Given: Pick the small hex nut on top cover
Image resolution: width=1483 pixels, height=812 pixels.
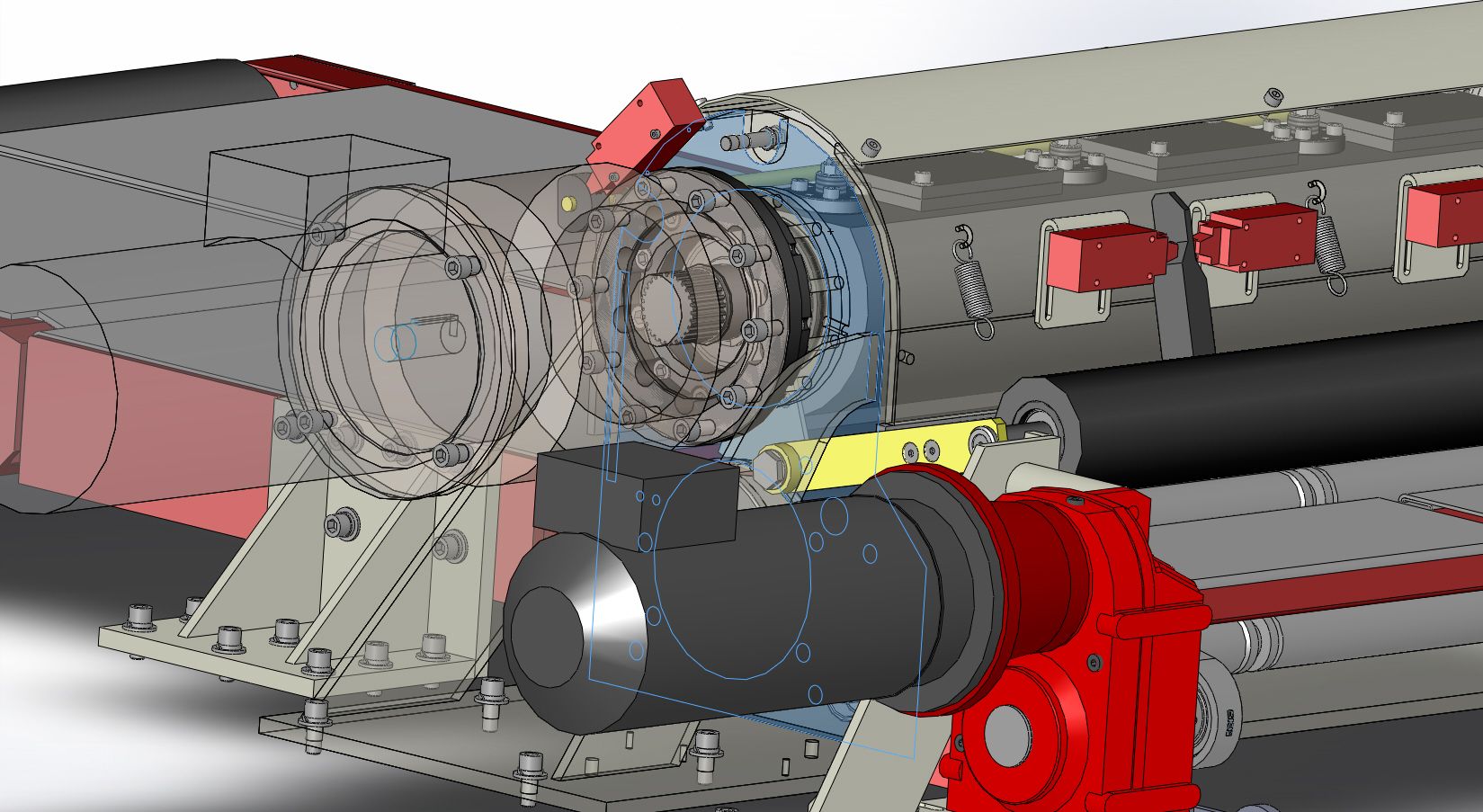Looking at the screenshot, I should pos(1271,95).
